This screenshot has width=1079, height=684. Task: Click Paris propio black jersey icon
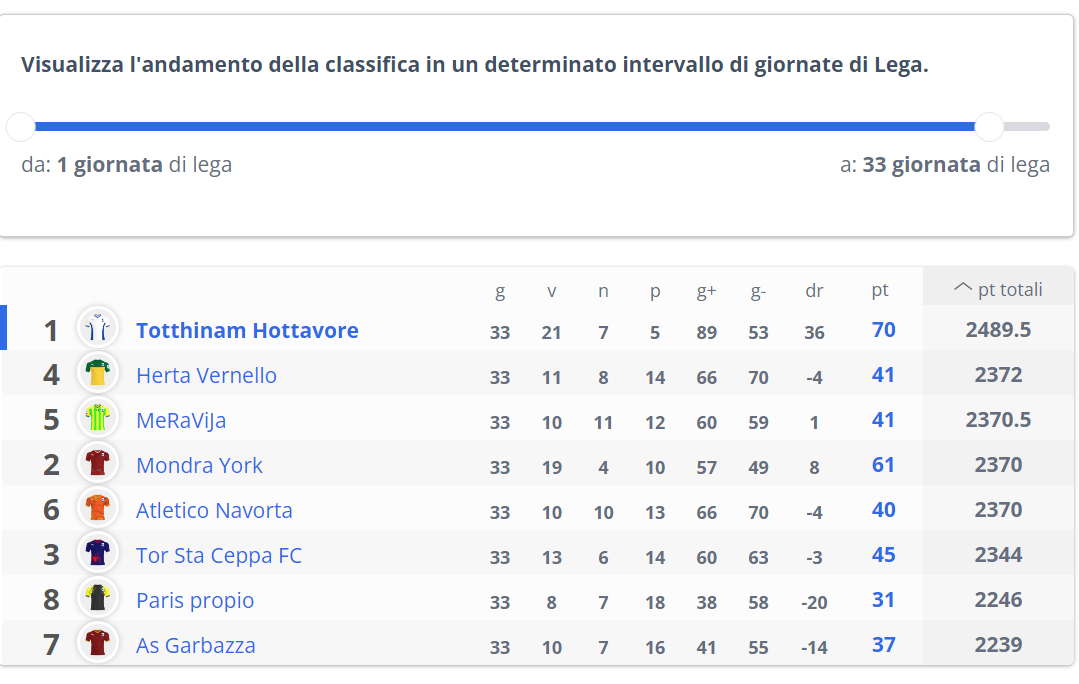pos(98,598)
